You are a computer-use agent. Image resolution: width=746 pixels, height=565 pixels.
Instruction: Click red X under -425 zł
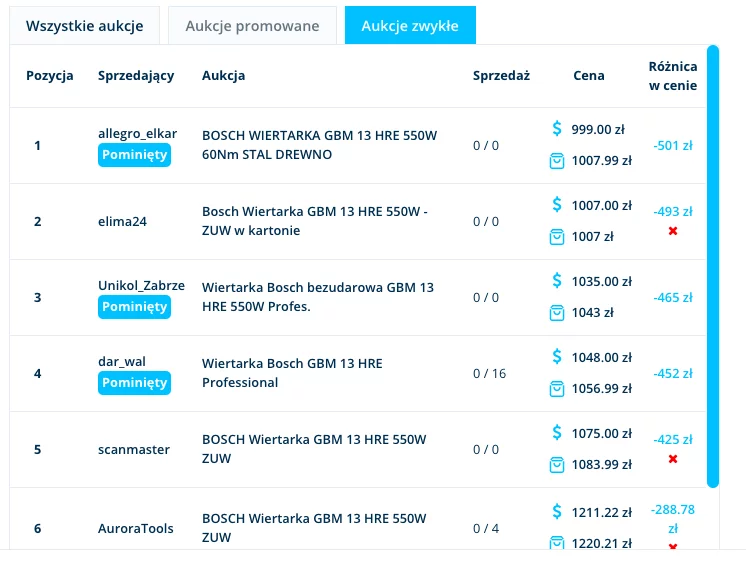click(673, 459)
